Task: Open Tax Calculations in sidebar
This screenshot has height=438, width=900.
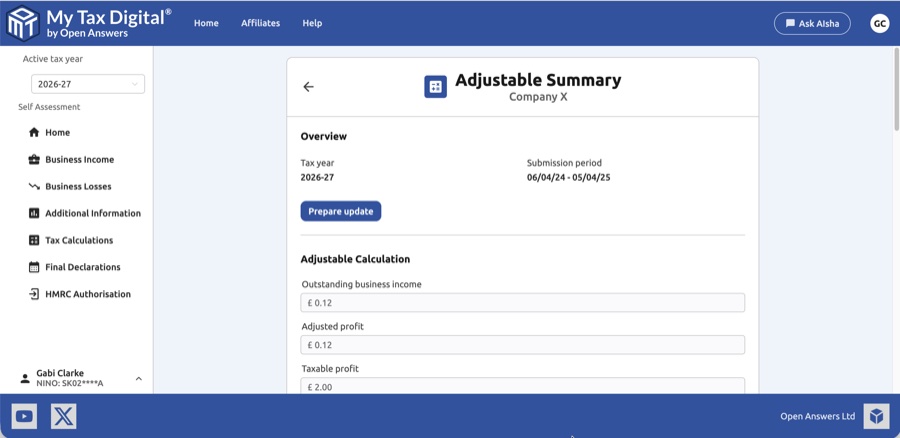Action: click(x=79, y=240)
